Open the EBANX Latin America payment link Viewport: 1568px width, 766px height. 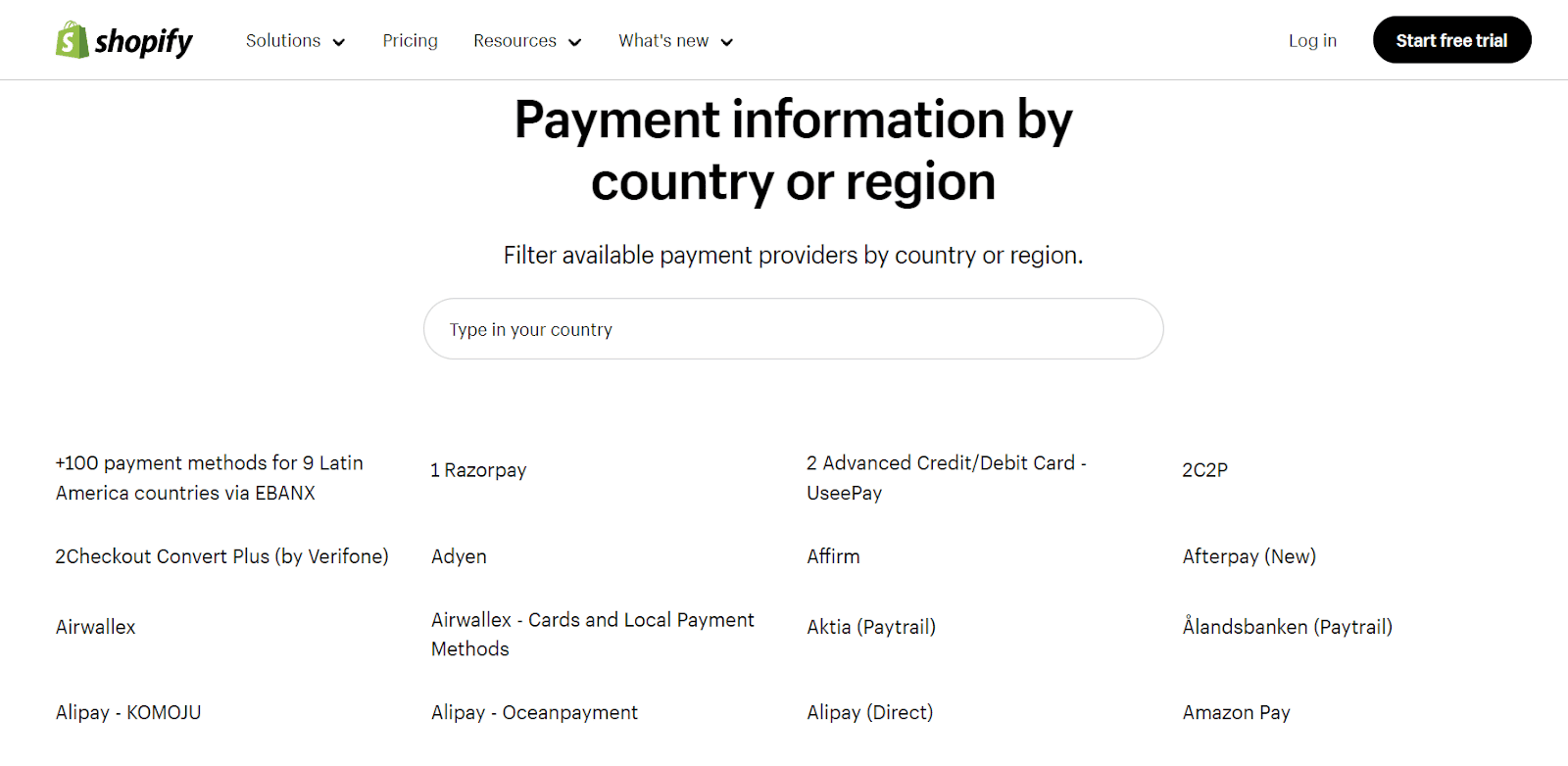(209, 478)
